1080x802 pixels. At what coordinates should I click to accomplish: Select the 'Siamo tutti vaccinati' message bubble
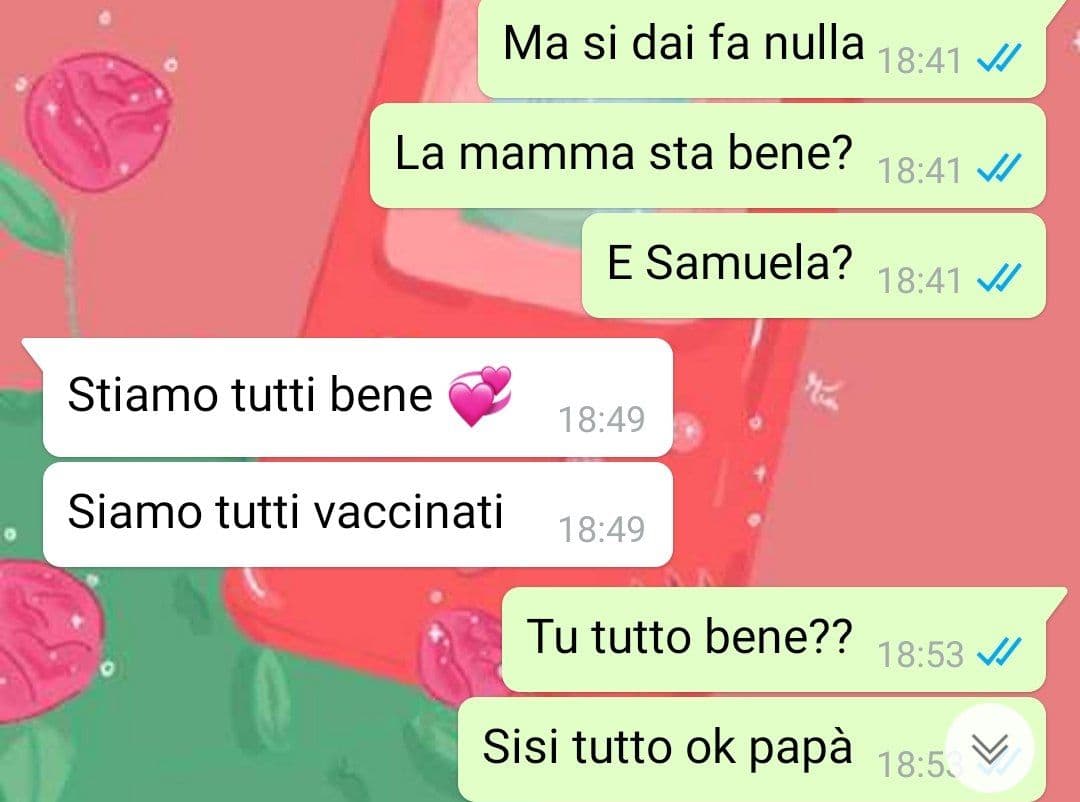tap(357, 515)
